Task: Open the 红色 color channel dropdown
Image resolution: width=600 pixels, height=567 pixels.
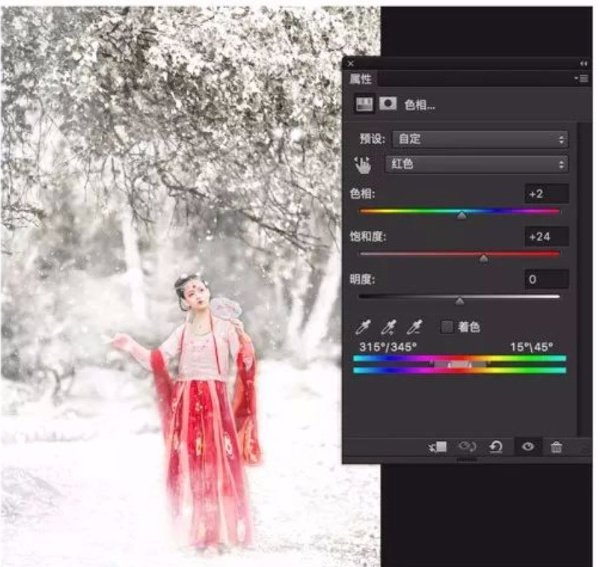Action: pos(479,164)
